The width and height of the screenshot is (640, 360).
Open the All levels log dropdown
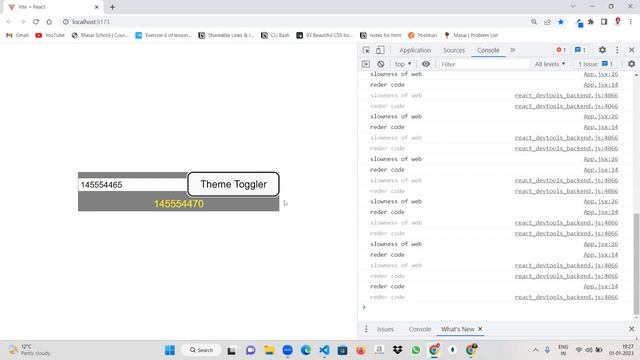pos(550,64)
